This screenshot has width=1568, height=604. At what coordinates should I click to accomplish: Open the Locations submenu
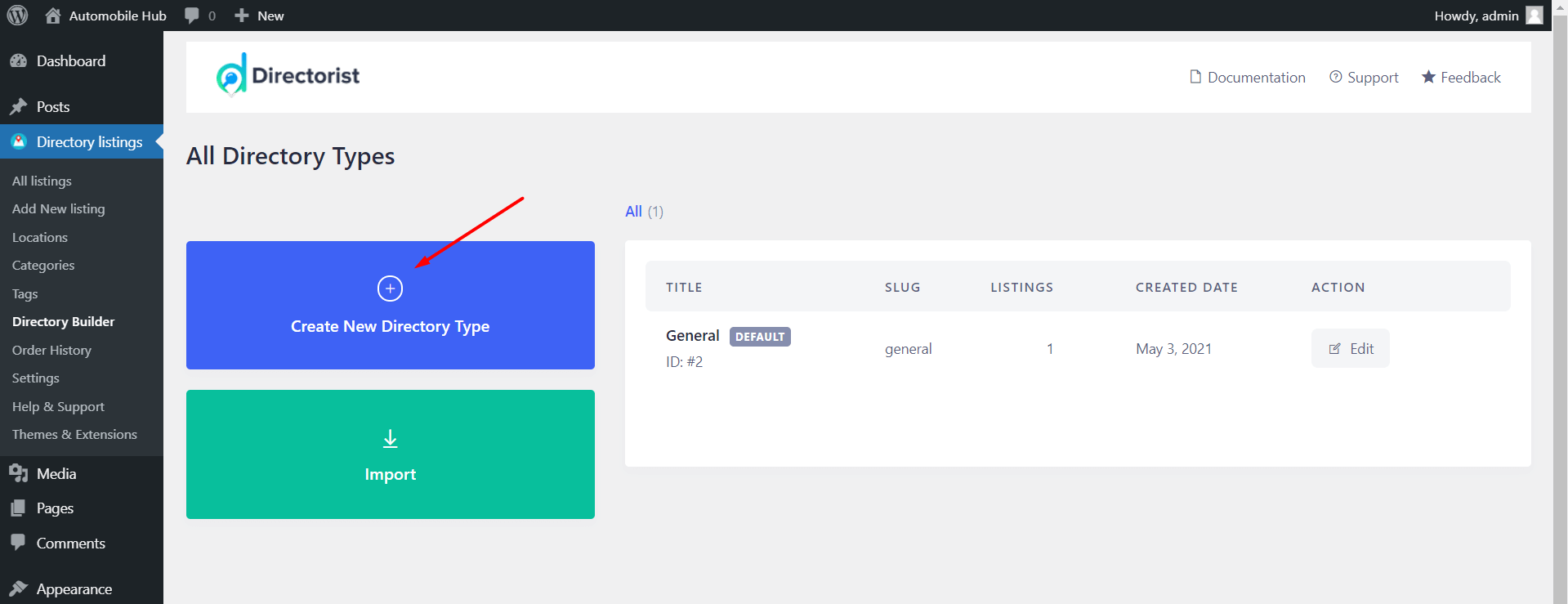[40, 237]
